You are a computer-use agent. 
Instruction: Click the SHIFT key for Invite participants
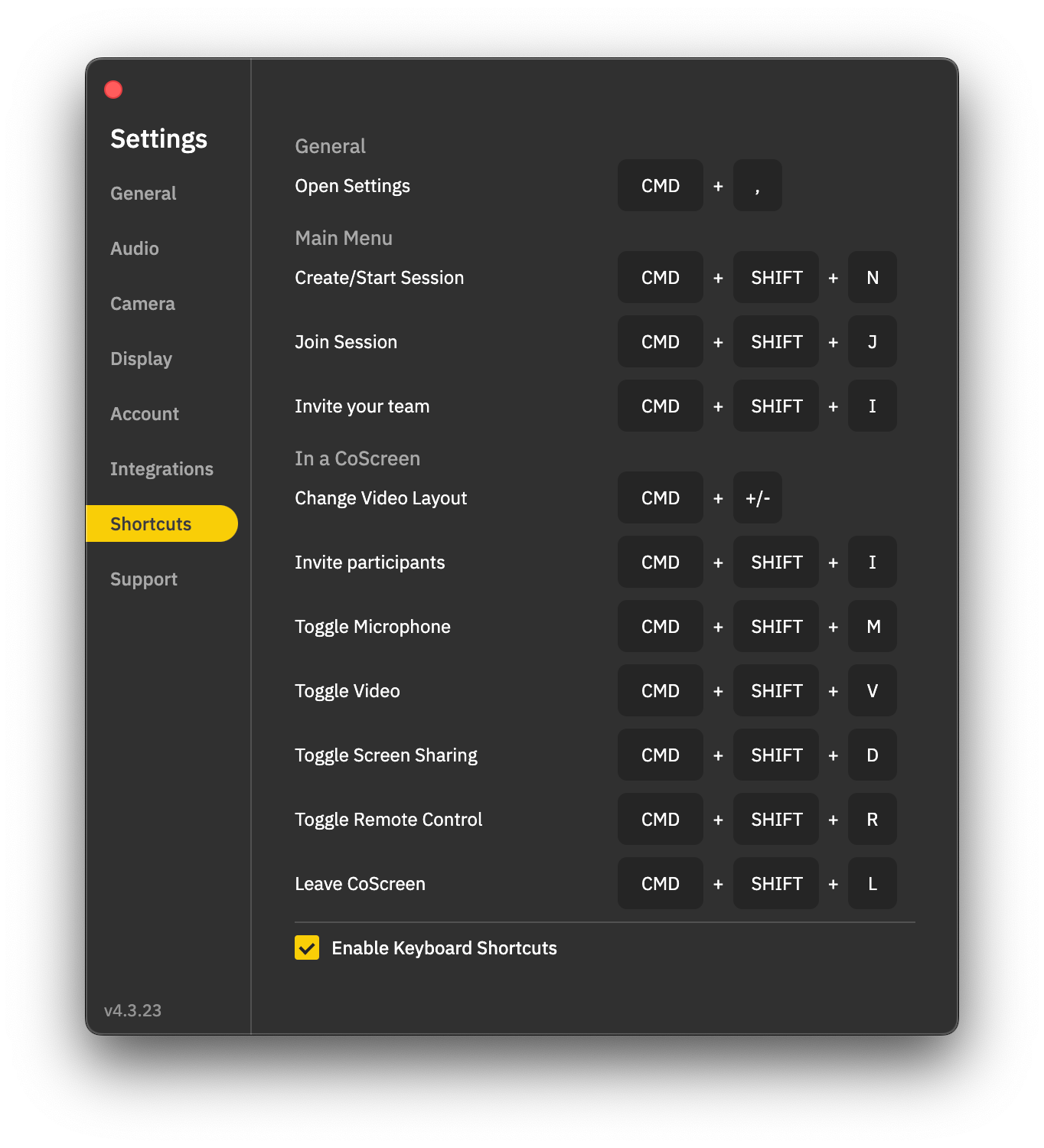coord(776,562)
